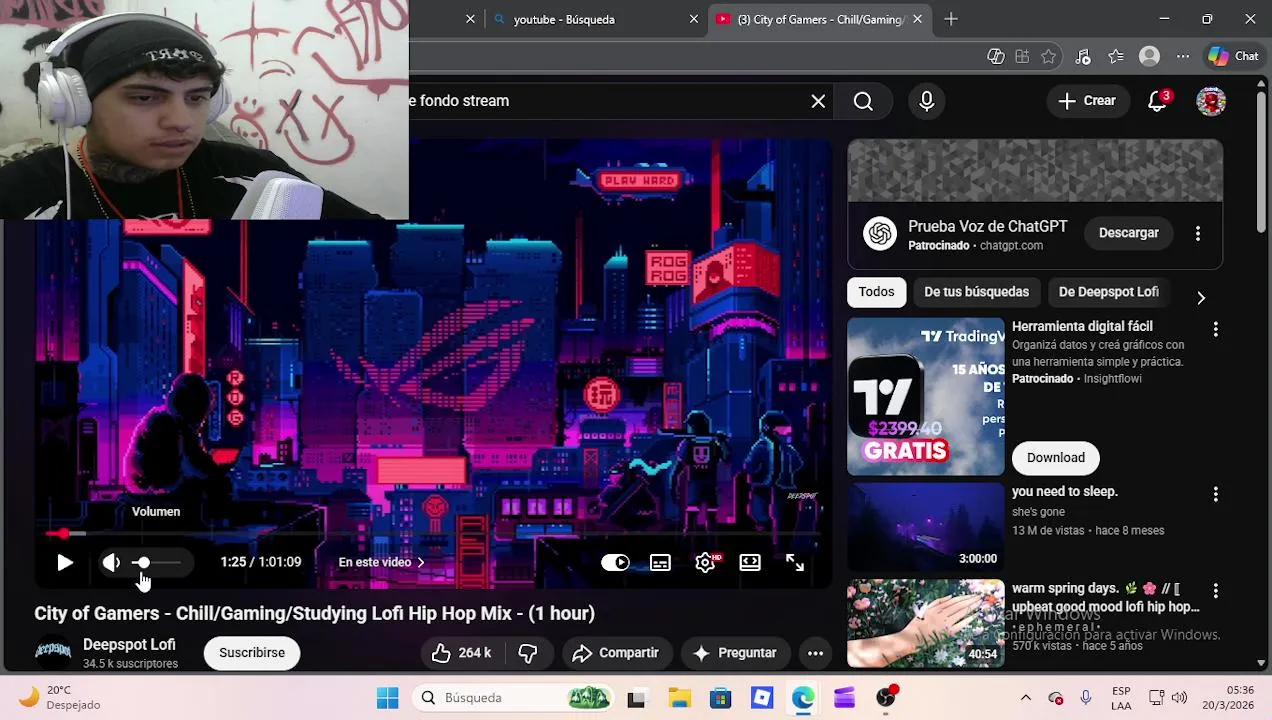Viewport: 1272px width, 720px height.
Task: Open OBS Studio from taskbar
Action: pos(886,698)
